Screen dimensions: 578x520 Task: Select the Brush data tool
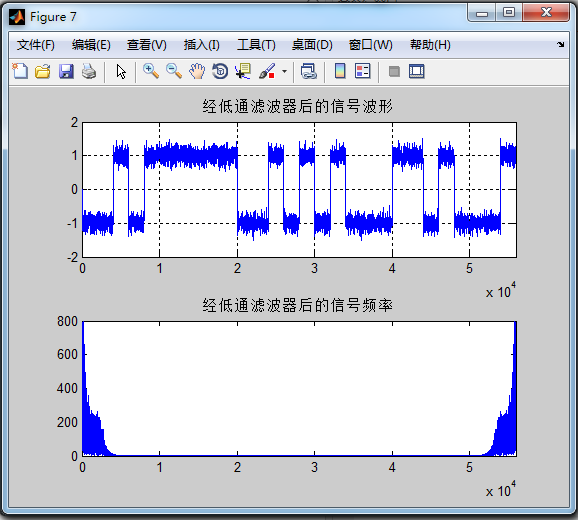click(x=267, y=71)
